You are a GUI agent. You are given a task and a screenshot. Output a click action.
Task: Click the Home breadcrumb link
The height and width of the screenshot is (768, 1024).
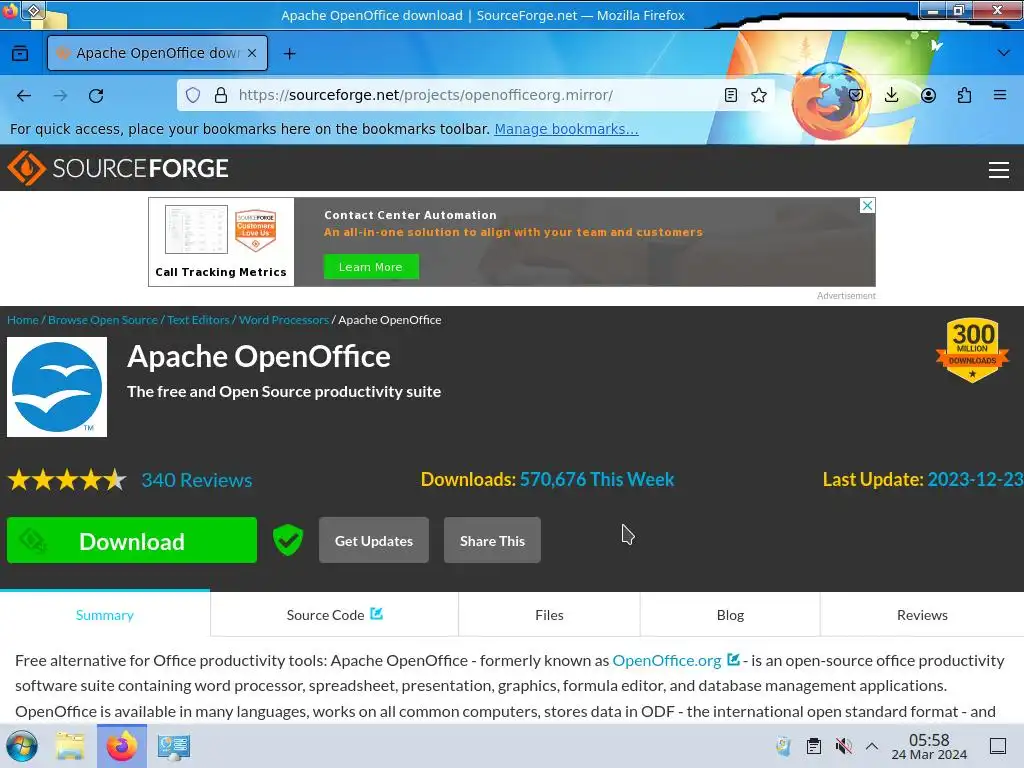point(23,320)
